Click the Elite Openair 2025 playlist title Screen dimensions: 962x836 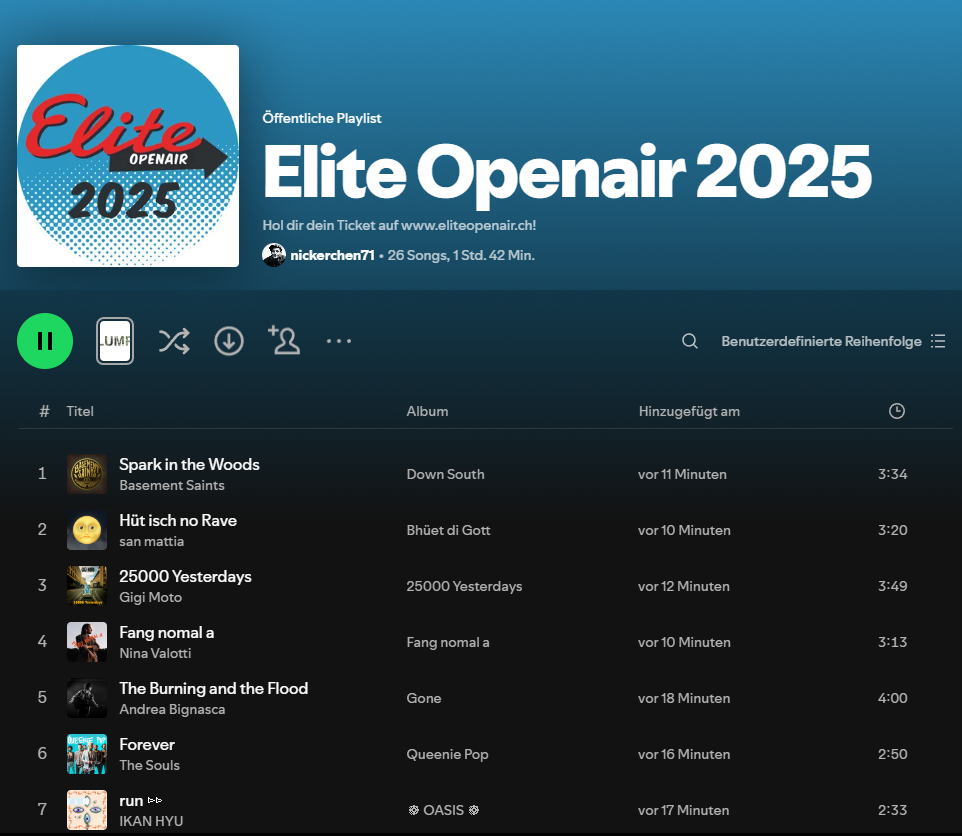pos(567,171)
